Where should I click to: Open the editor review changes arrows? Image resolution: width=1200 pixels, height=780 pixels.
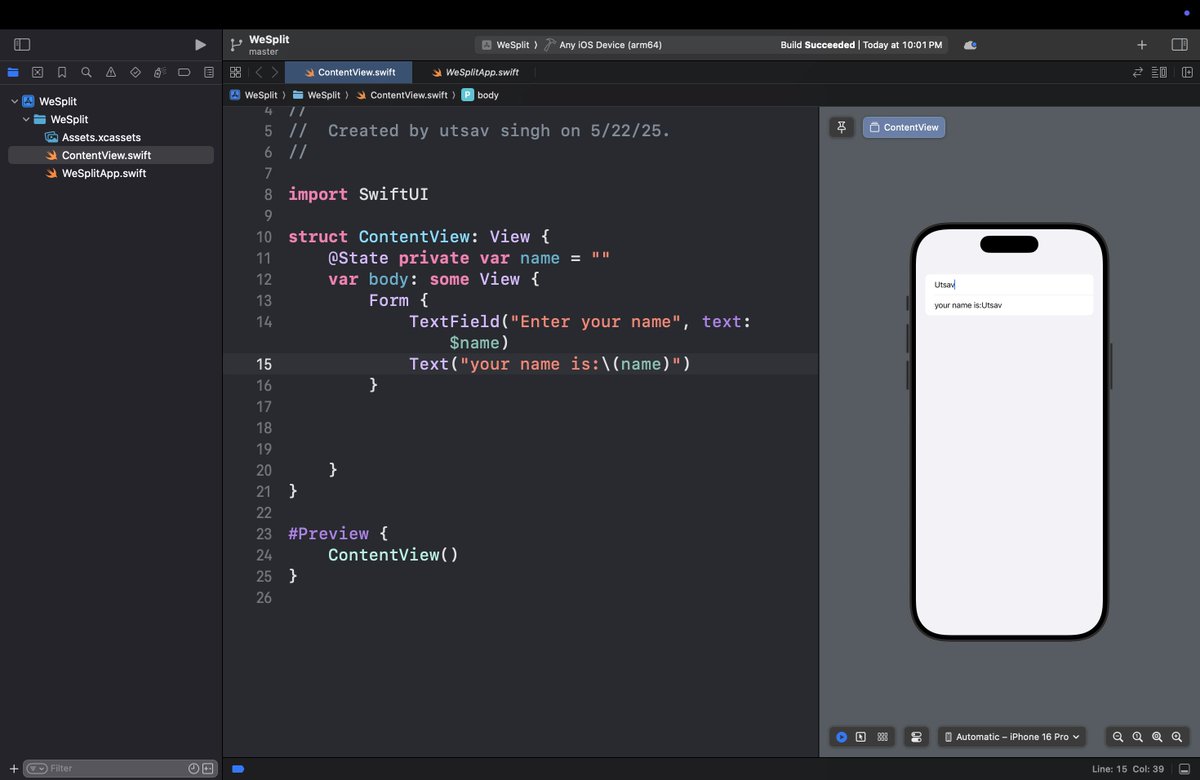click(x=1138, y=72)
